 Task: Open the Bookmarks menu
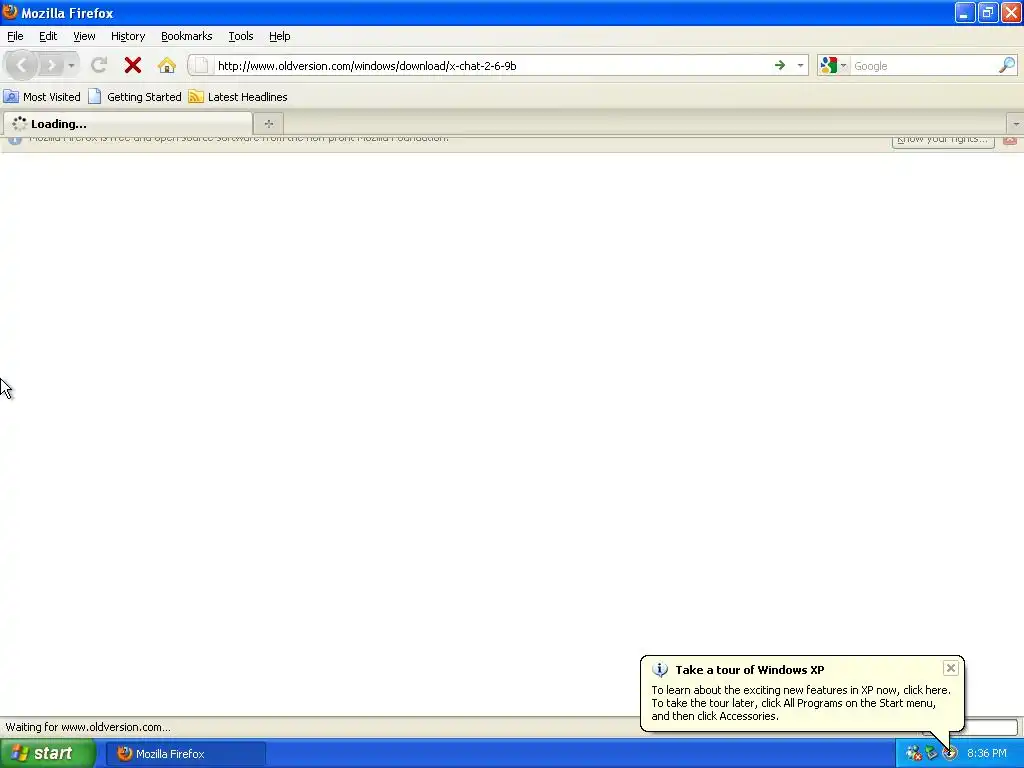click(x=187, y=37)
